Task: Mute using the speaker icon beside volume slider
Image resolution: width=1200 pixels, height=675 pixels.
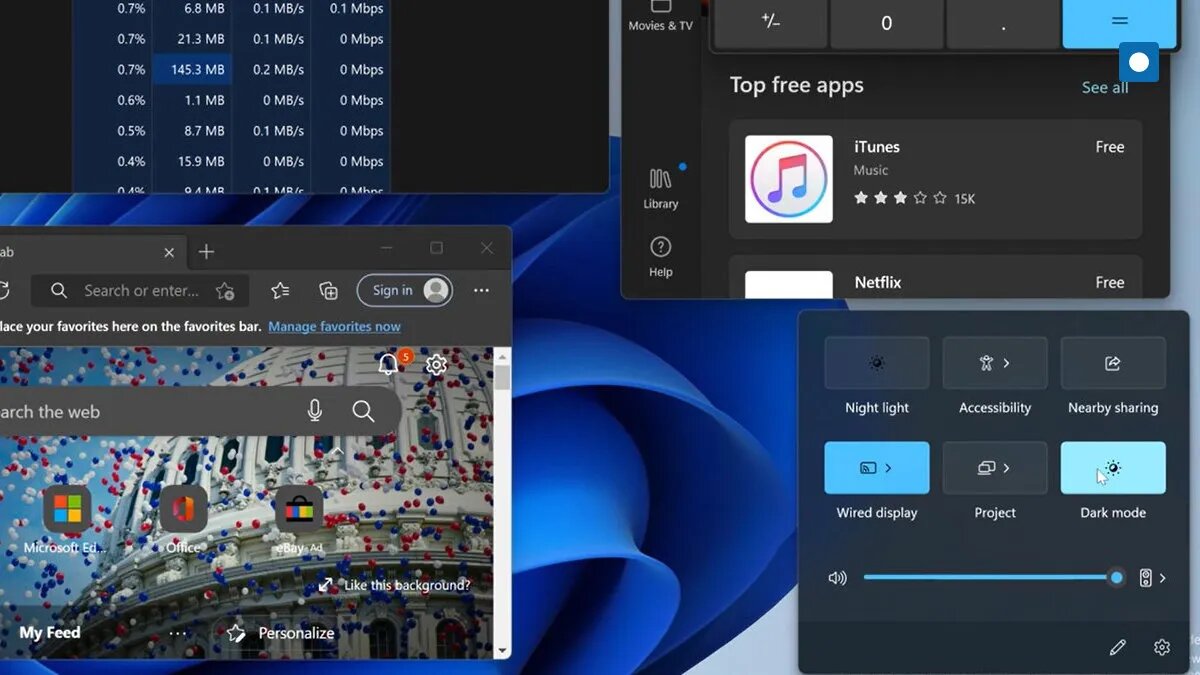Action: point(838,577)
